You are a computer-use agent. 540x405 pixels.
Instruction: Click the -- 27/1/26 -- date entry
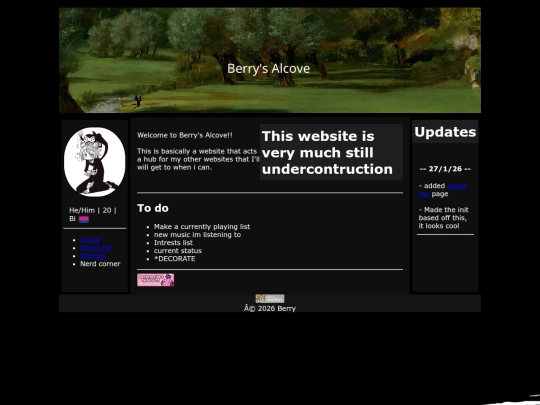tap(445, 169)
